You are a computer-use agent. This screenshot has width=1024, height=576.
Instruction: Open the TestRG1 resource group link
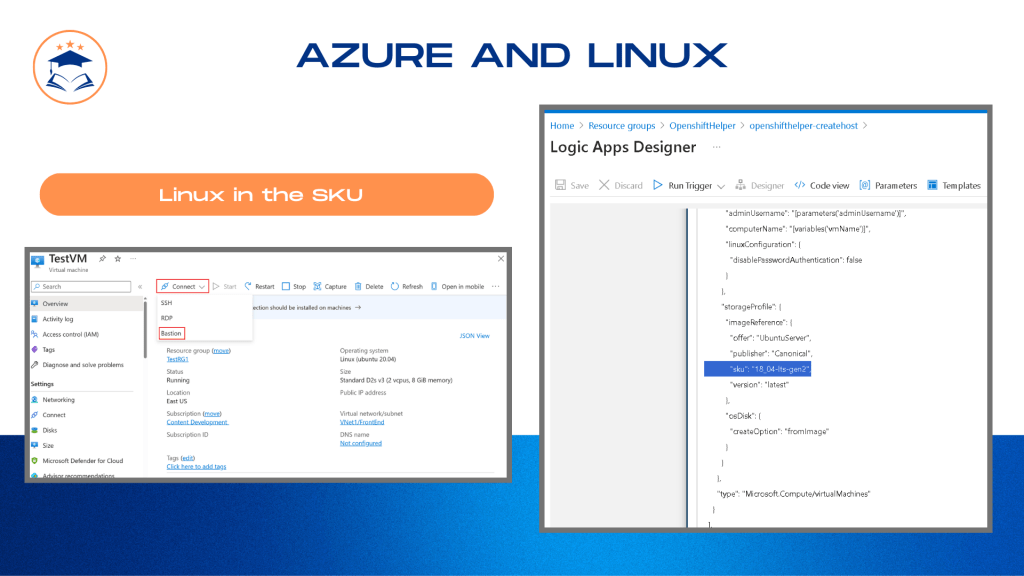(178, 359)
